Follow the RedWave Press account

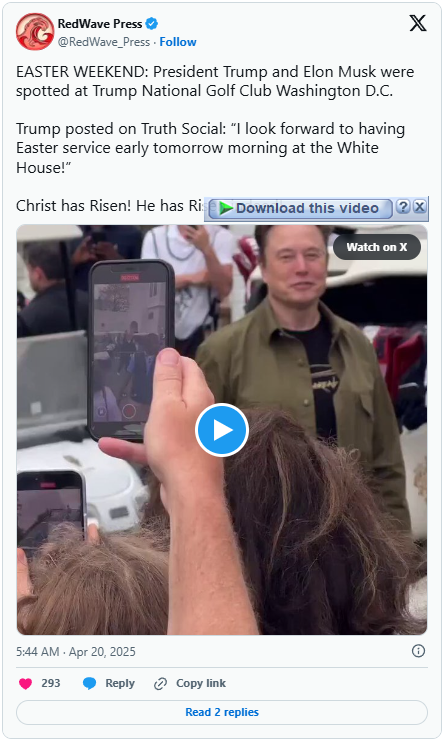click(x=178, y=42)
